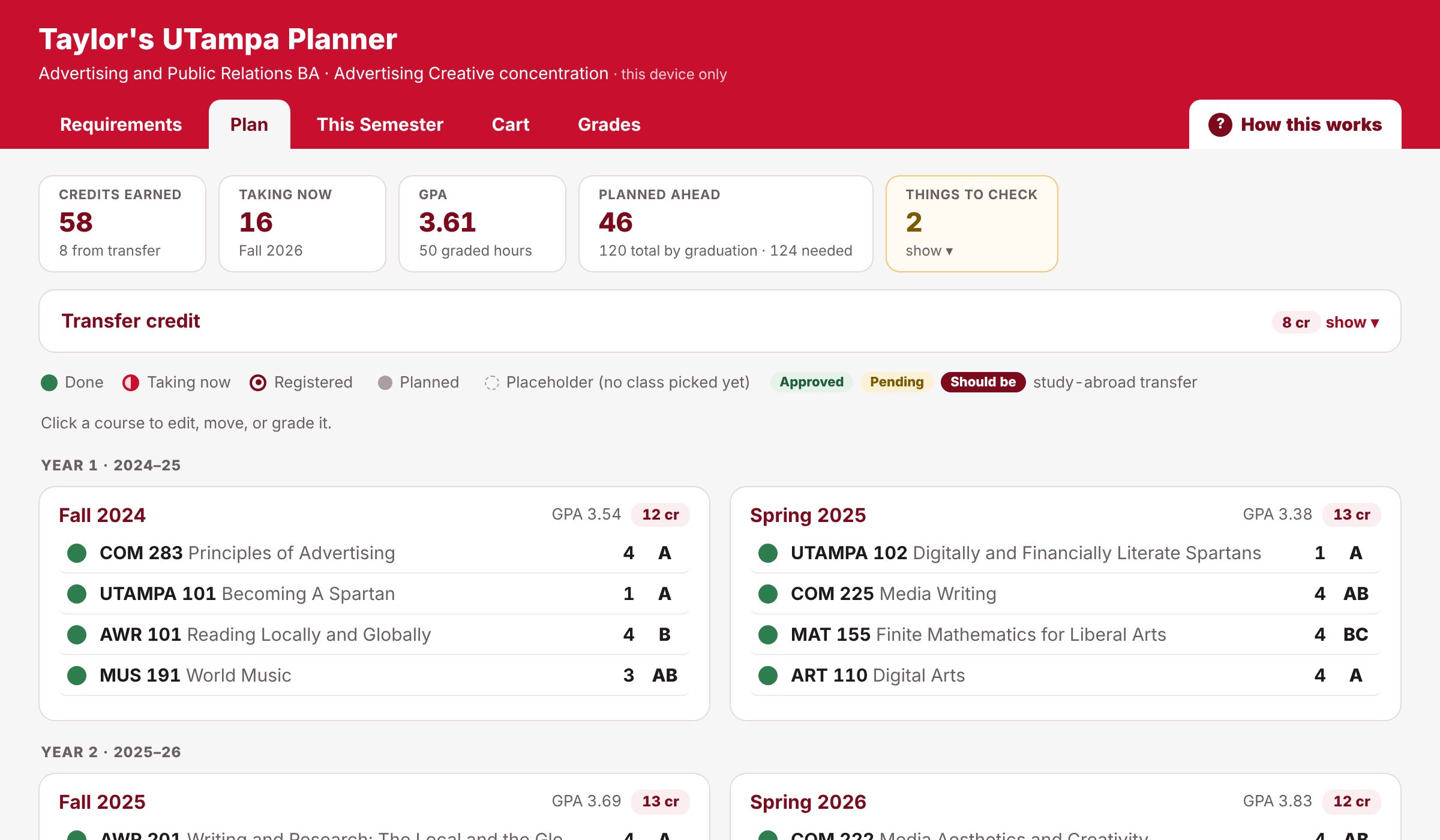Click the status dot beside AWR 101

(77, 635)
